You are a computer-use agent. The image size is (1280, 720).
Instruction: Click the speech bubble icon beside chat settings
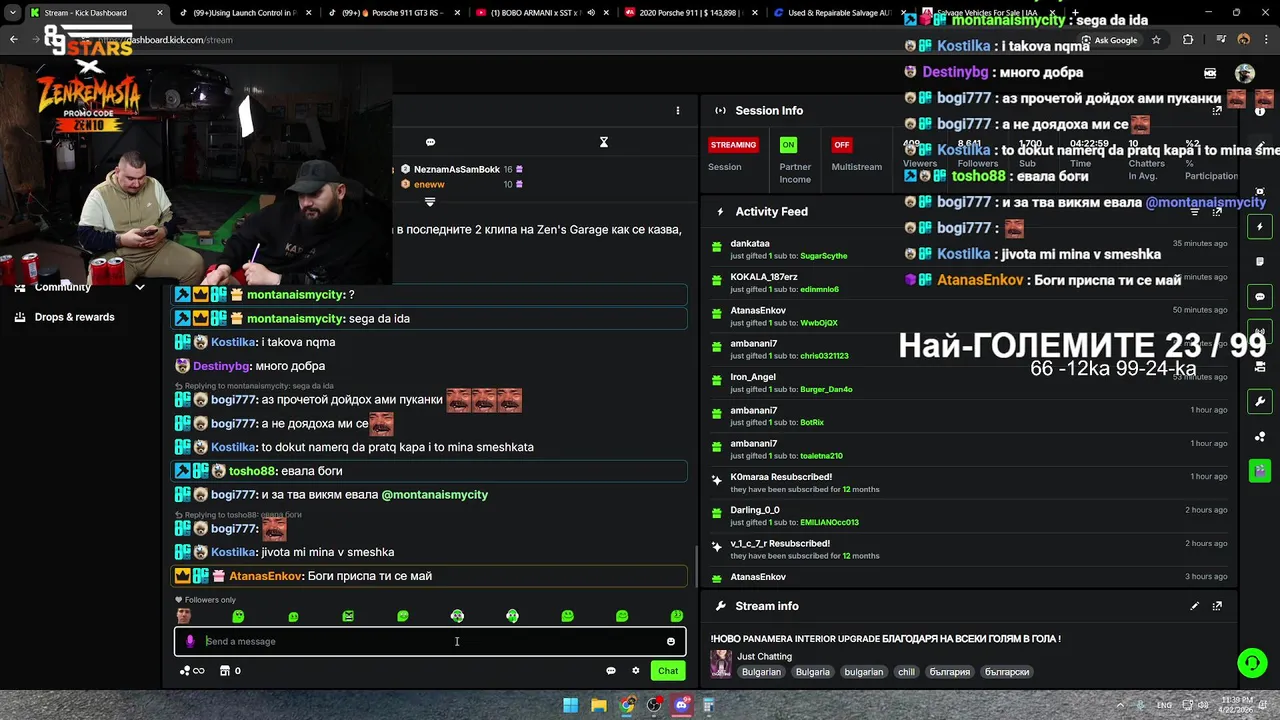click(x=611, y=671)
